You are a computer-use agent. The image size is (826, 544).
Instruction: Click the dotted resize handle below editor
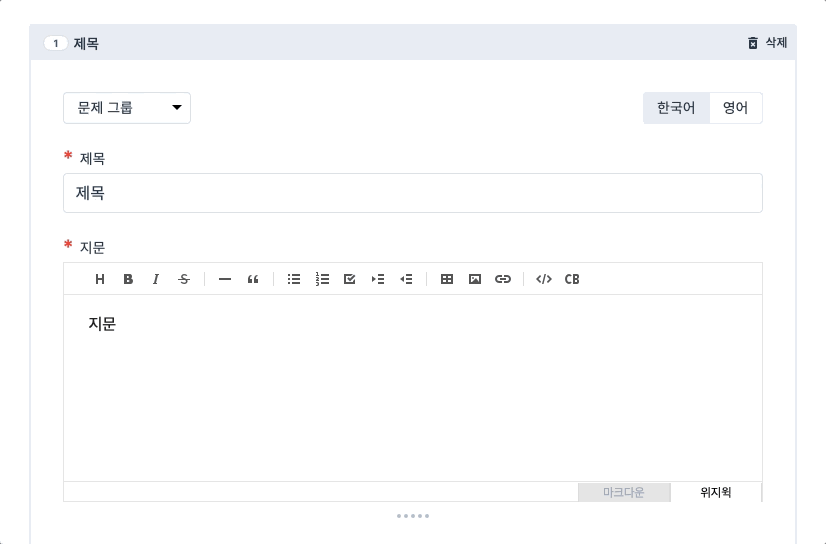point(413,516)
